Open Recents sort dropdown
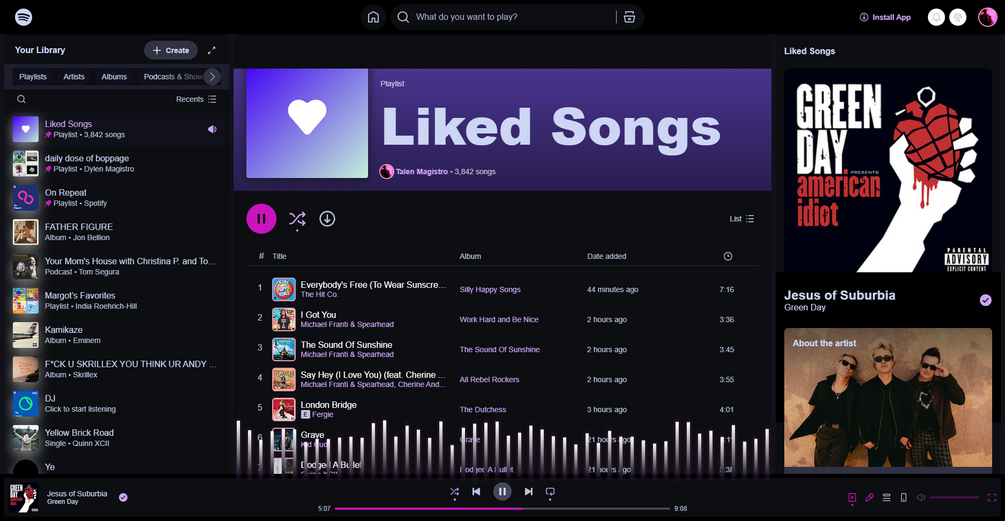Viewport: 1005px width, 521px height. coord(196,99)
